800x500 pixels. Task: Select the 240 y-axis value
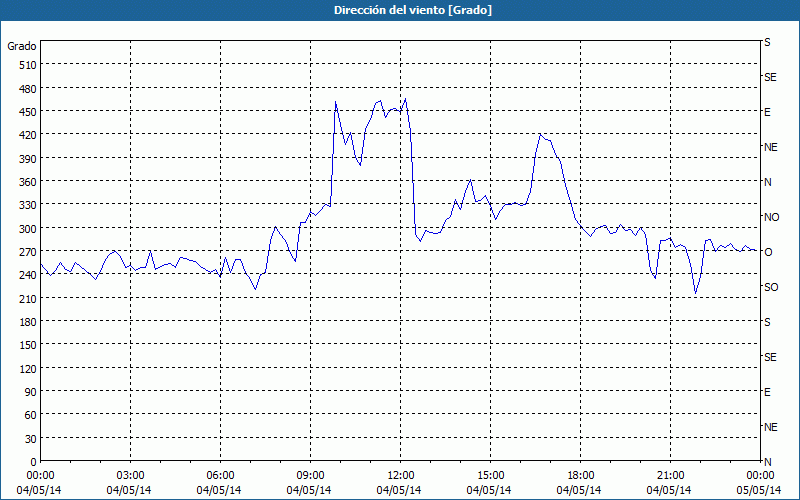click(x=29, y=276)
